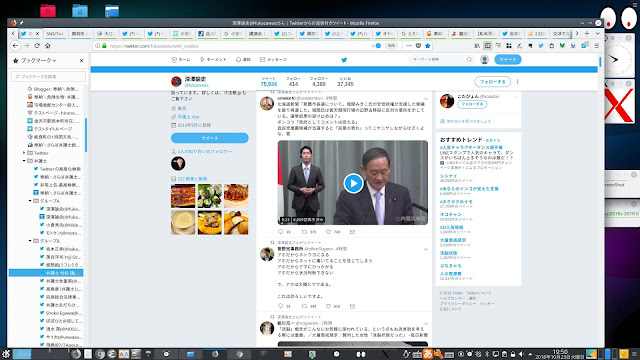The image size is (640, 360).
Task: Open メッセージ in the Twitter navigation
Action: [x=273, y=60]
